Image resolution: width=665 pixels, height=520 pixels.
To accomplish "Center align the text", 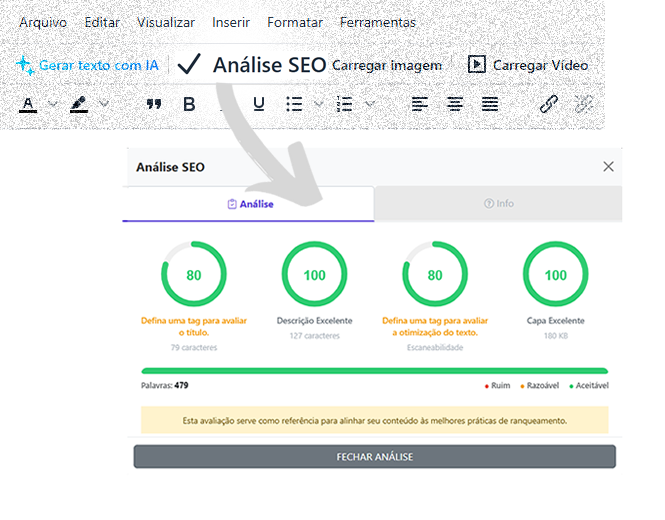I will pyautogui.click(x=455, y=104).
